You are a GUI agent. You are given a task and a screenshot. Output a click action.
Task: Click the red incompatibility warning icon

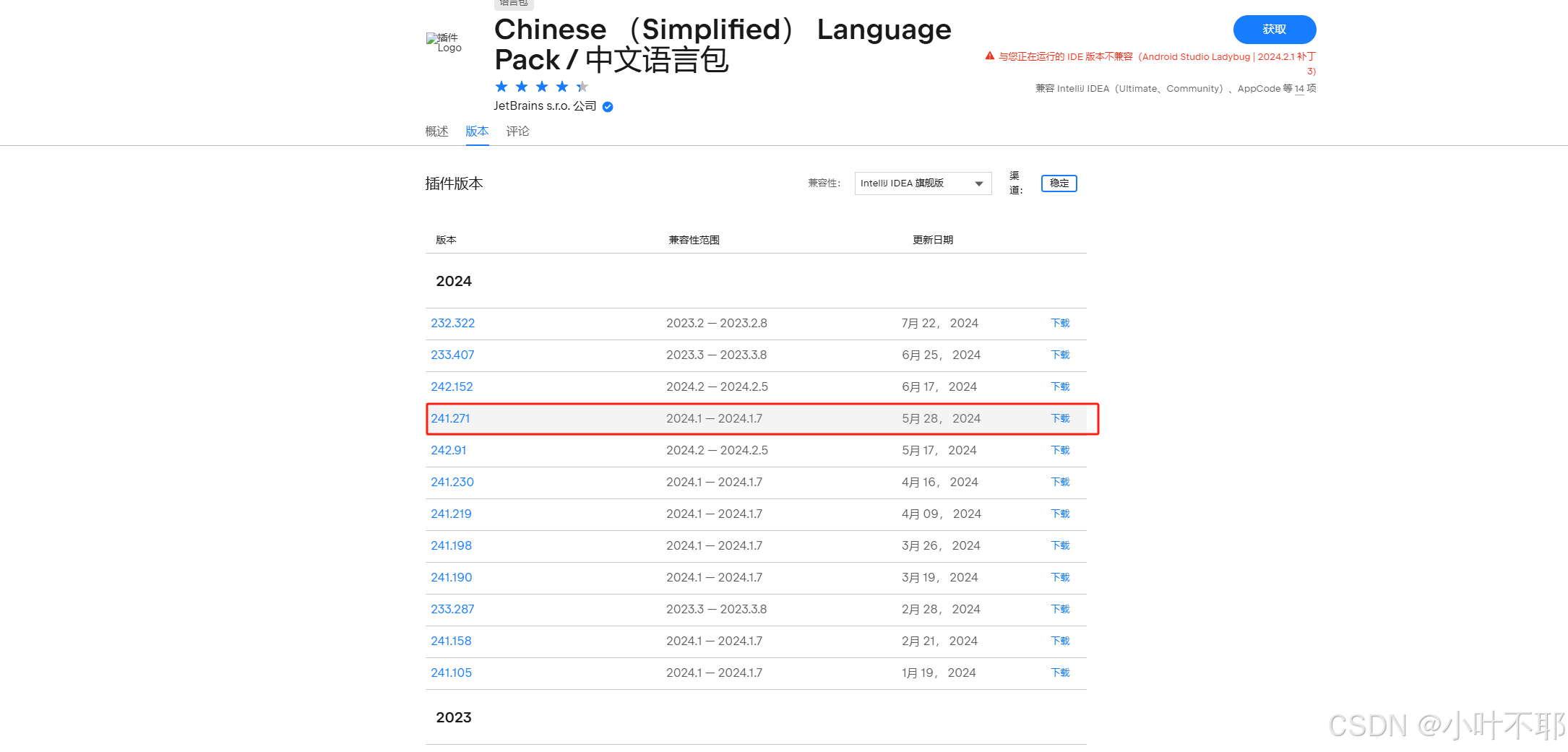coord(990,56)
